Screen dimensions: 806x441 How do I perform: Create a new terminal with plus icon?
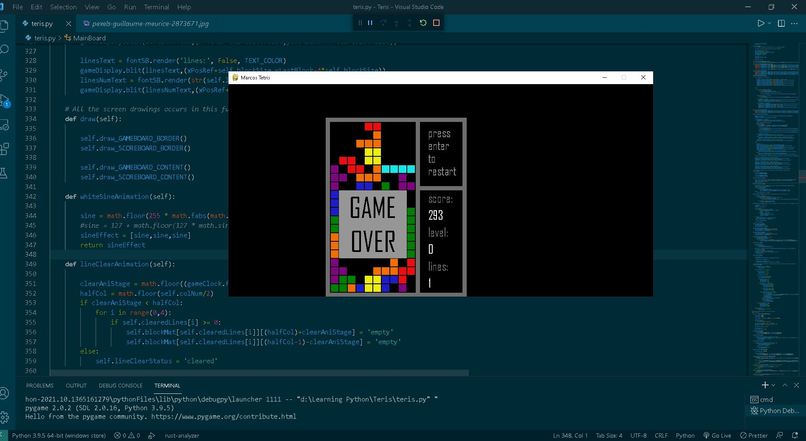[x=765, y=385]
